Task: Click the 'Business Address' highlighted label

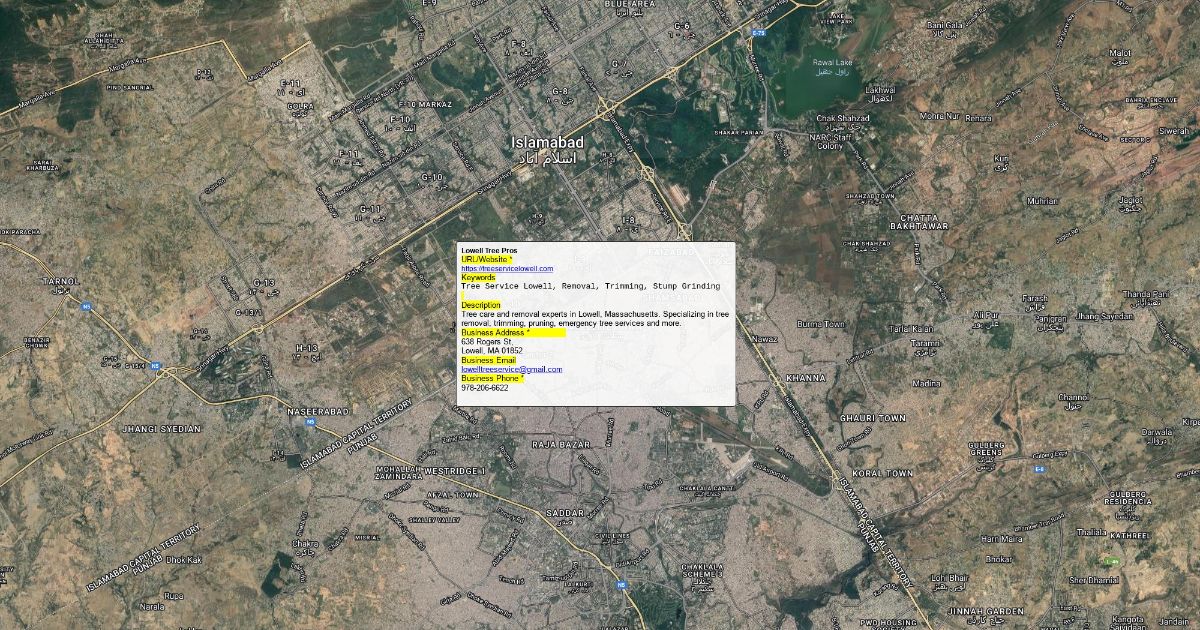Action: (x=513, y=332)
